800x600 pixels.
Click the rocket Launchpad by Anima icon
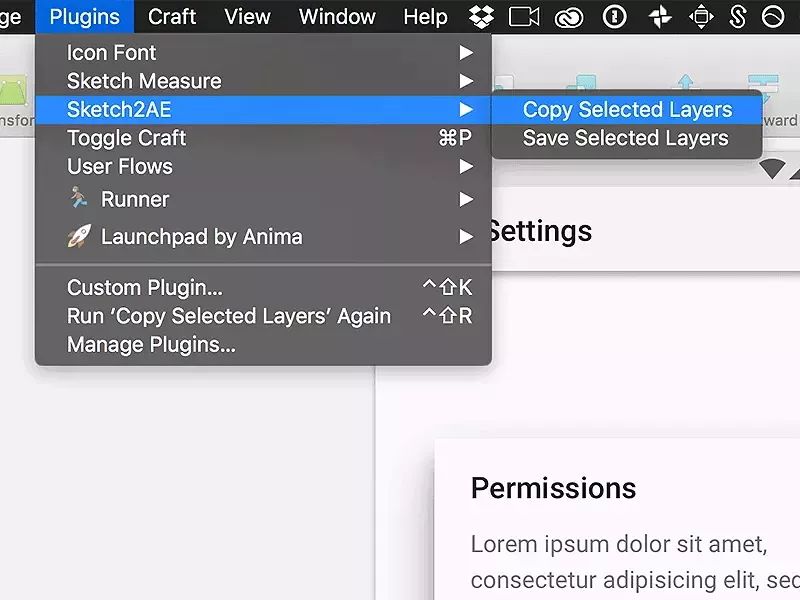tap(79, 236)
